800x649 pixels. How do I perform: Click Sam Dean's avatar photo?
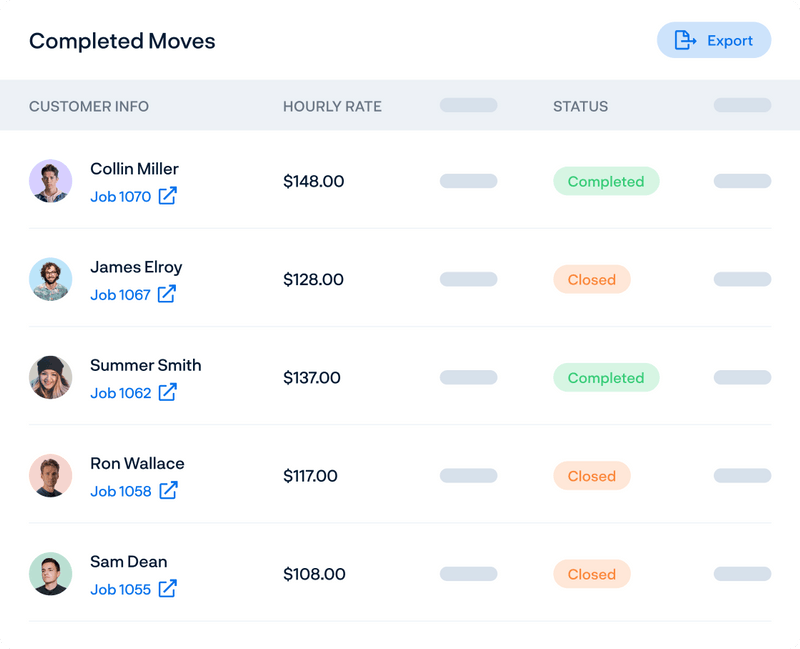pyautogui.click(x=50, y=574)
